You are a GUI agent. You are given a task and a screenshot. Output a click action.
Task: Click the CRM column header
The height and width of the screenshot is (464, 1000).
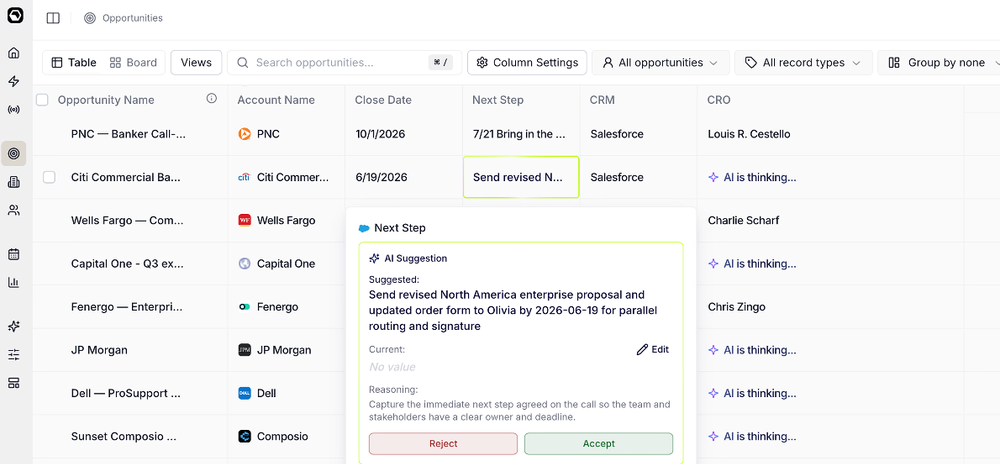pos(602,100)
